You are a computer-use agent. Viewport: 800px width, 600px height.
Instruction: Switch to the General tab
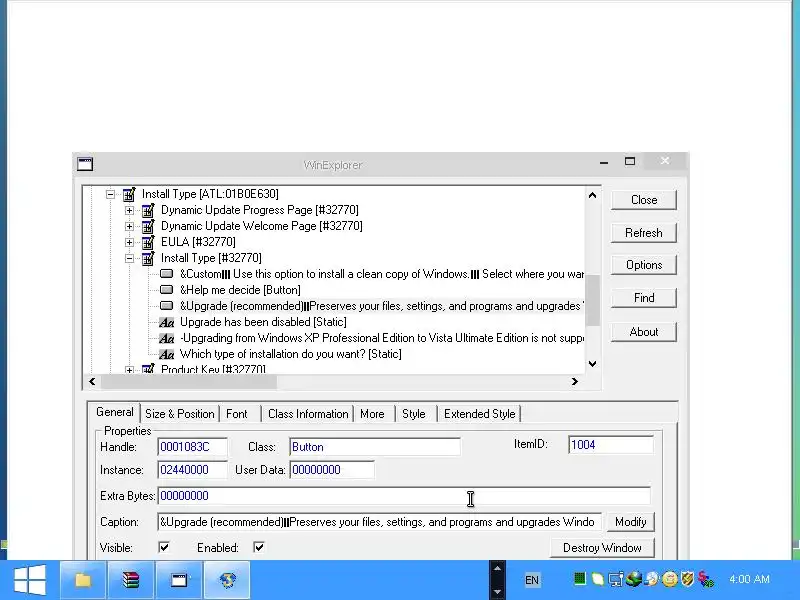[115, 412]
